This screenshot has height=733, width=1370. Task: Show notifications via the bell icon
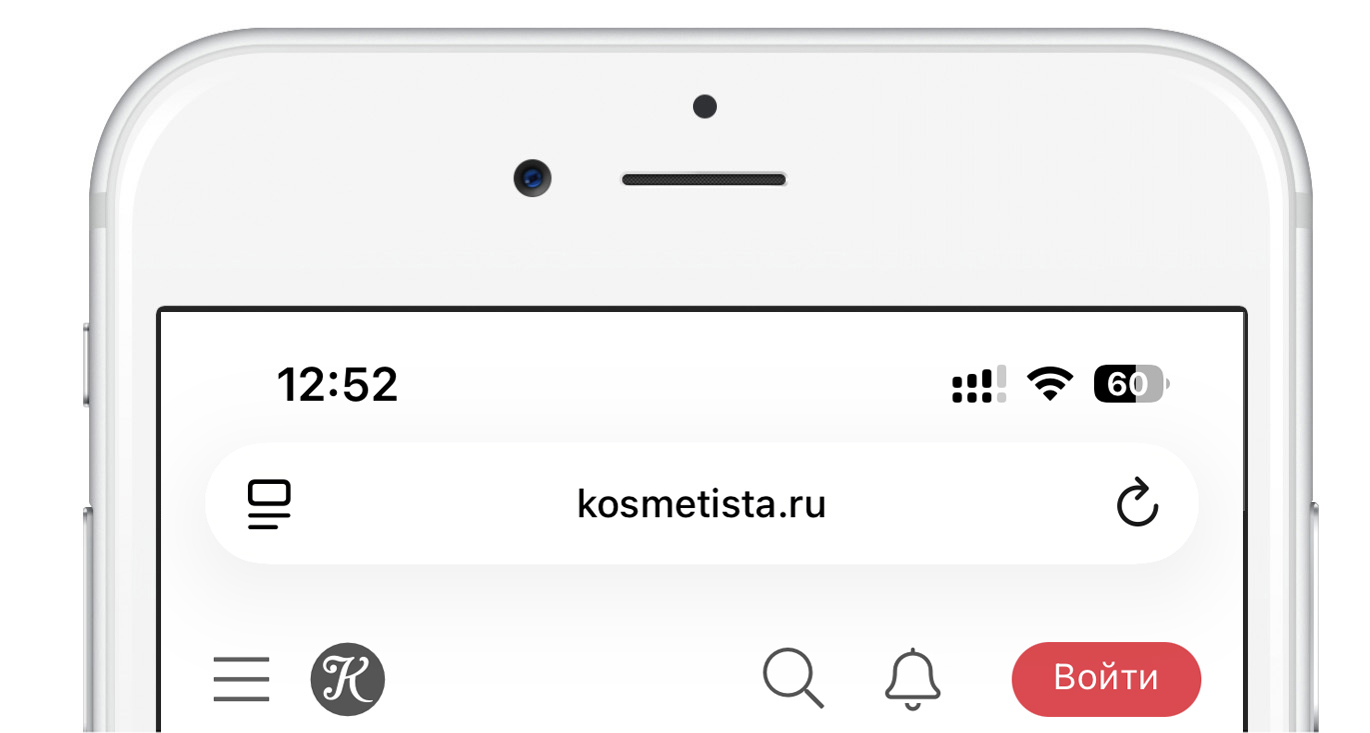[x=913, y=679]
